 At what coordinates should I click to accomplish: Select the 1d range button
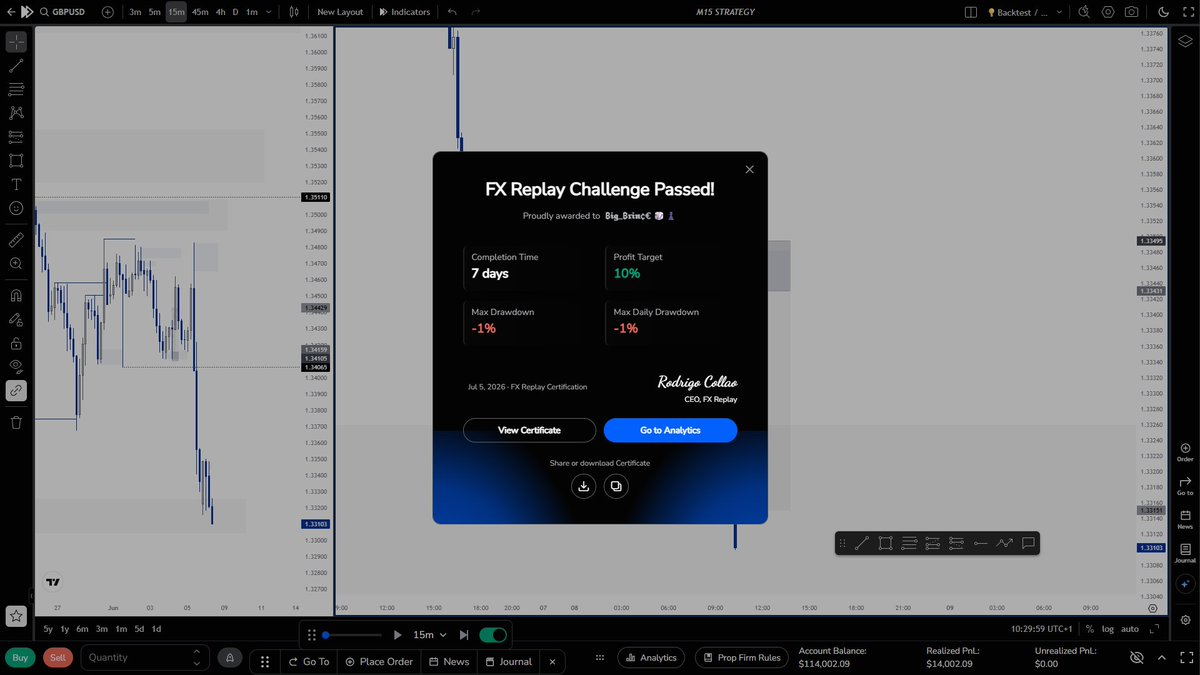tap(156, 629)
